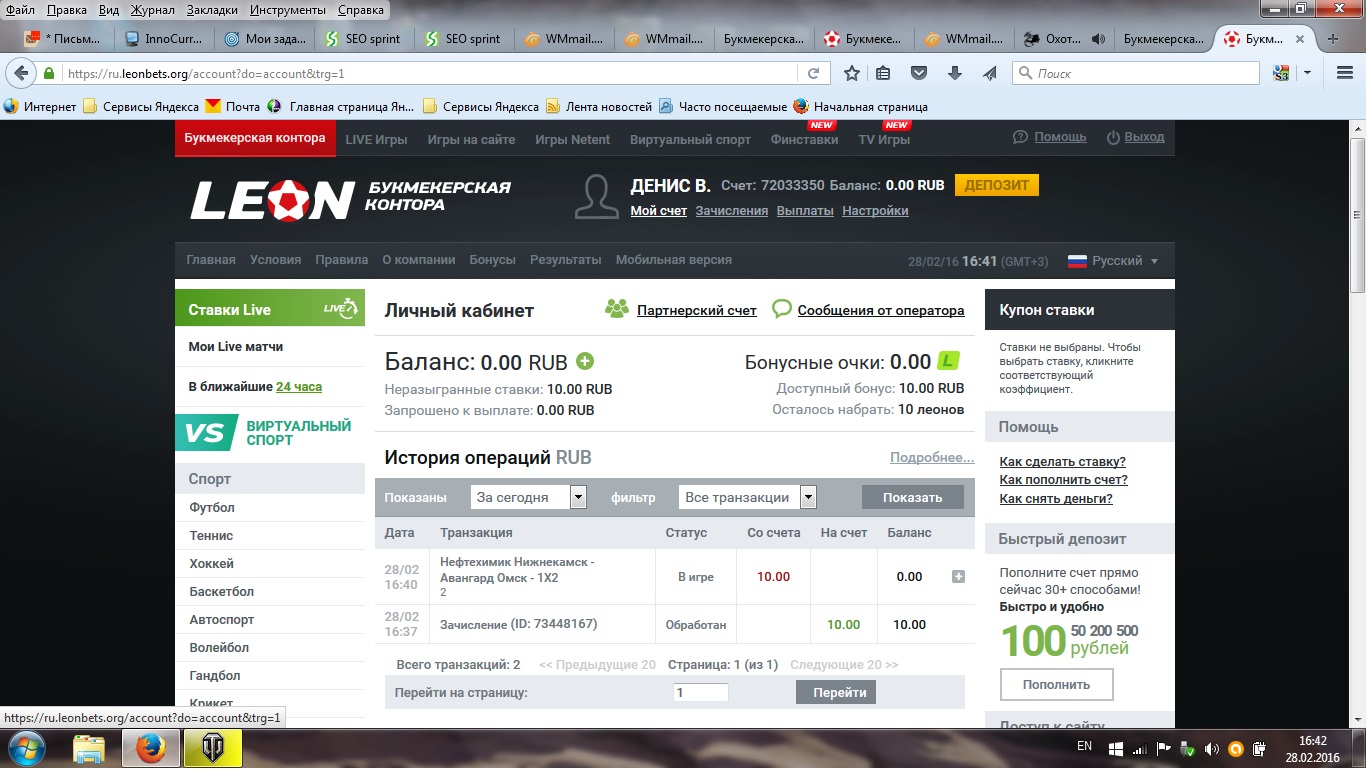The height and width of the screenshot is (778, 1366).
Task: Click the user avatar silhouette icon
Action: pos(597,197)
